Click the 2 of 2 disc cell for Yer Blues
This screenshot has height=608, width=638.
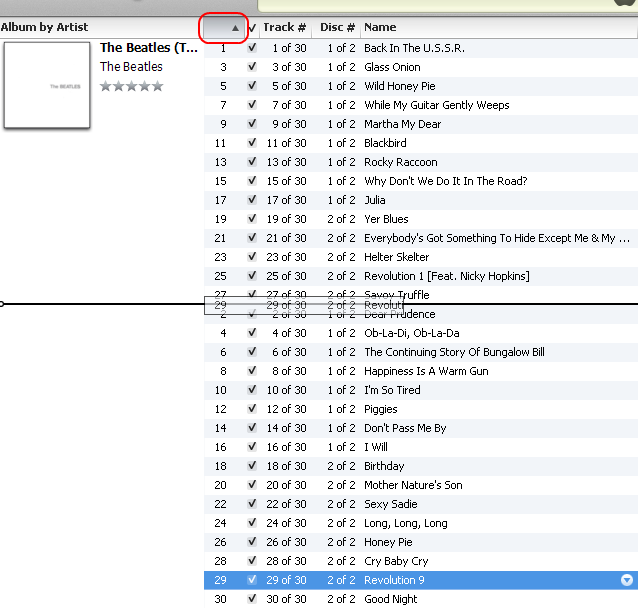(x=341, y=219)
